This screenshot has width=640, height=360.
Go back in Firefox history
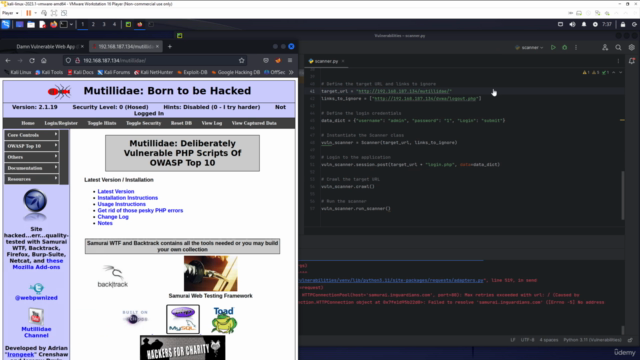pyautogui.click(x=8, y=60)
